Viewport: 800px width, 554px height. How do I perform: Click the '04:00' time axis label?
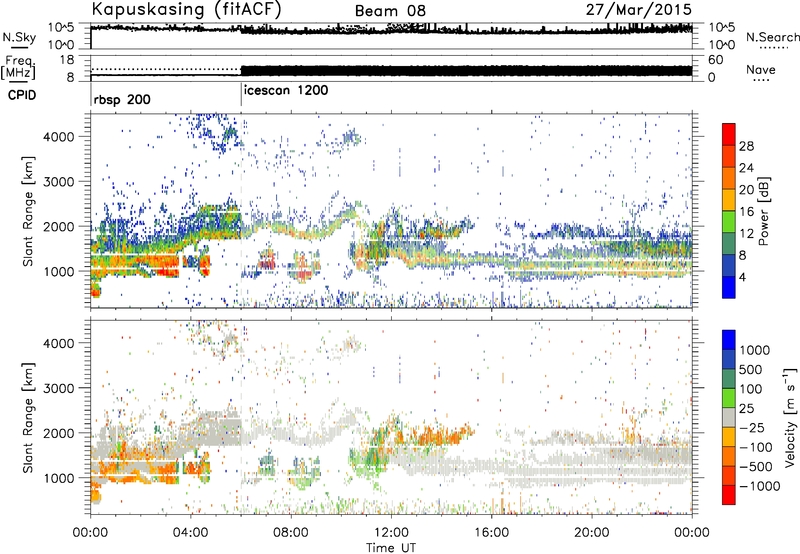point(190,533)
